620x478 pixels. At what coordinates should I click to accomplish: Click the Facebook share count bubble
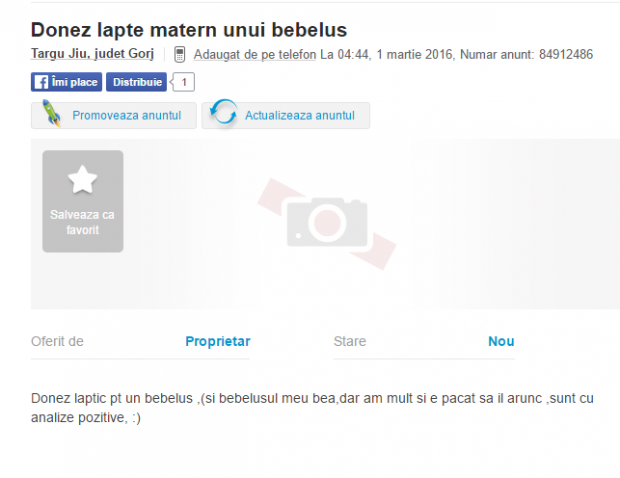(183, 82)
